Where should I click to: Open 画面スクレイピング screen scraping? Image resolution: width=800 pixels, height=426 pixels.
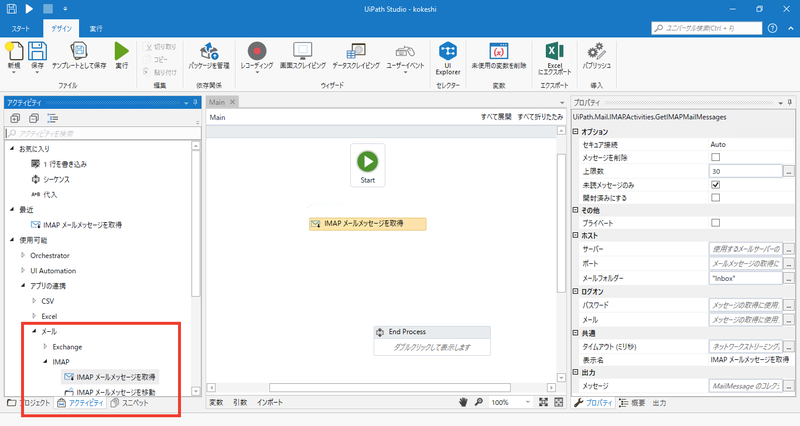[x=303, y=56]
